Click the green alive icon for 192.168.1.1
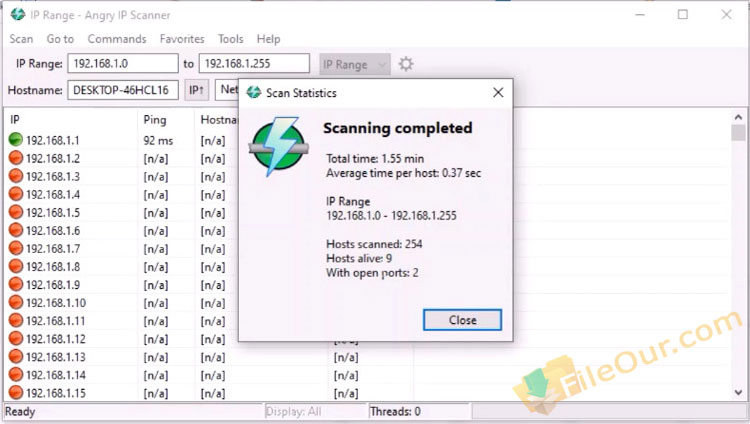This screenshot has width=750, height=424. [16, 140]
